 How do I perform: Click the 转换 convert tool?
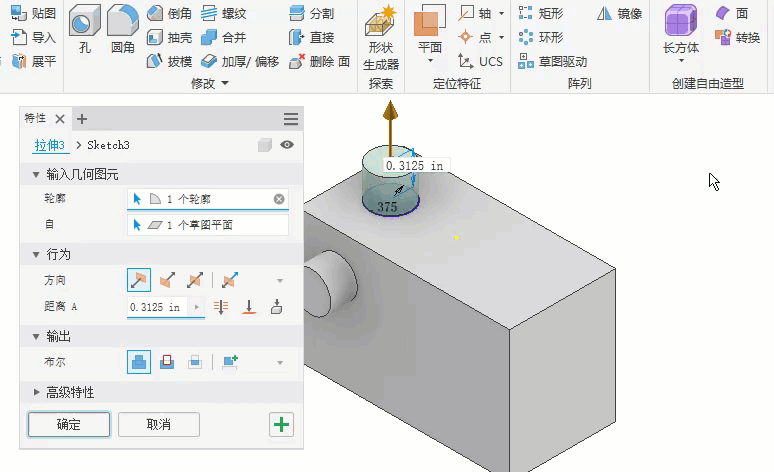pyautogui.click(x=737, y=38)
